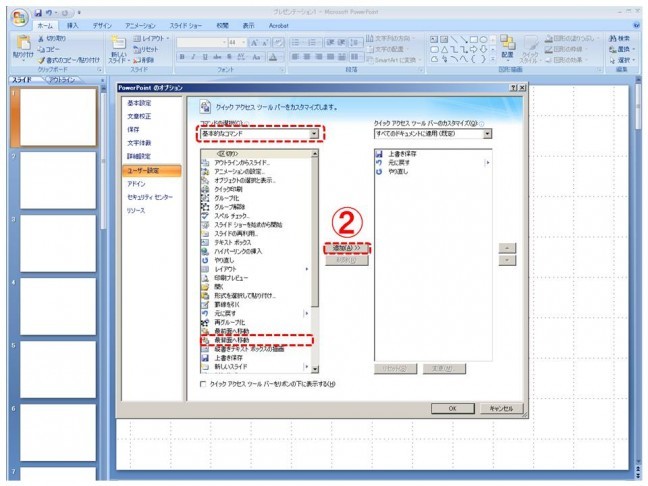Open the 挿入 ribbon tab

tap(72, 24)
